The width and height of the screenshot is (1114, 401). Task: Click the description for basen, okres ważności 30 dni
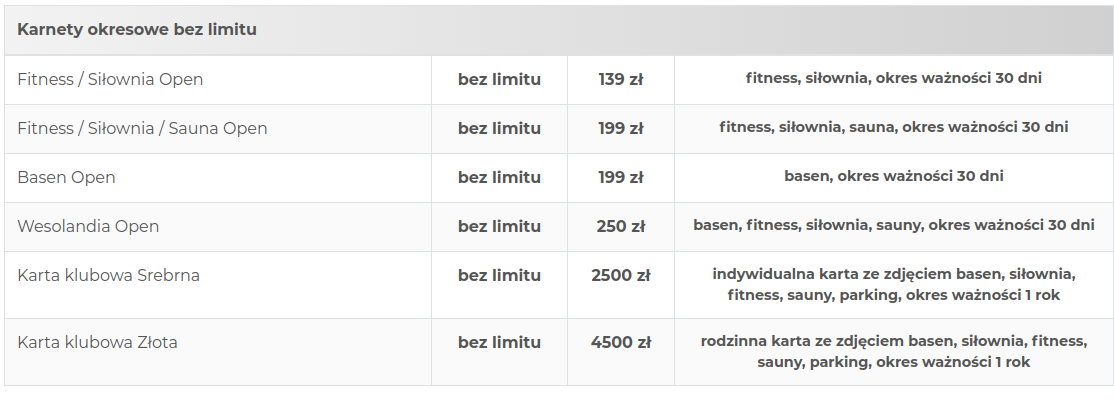point(894,176)
